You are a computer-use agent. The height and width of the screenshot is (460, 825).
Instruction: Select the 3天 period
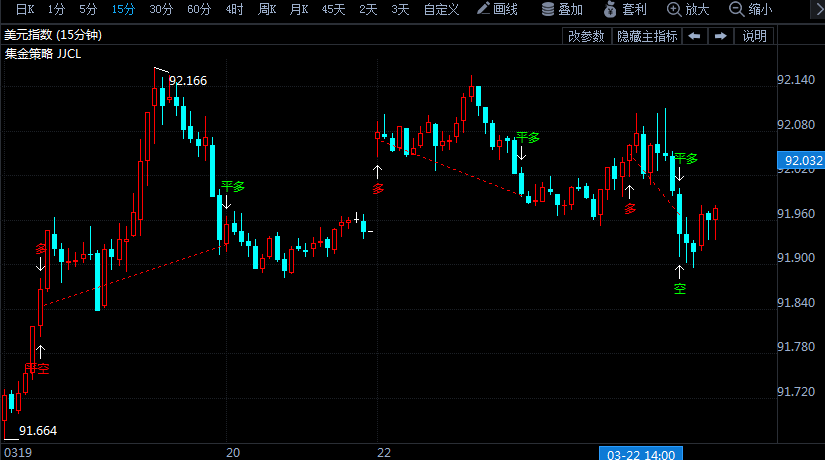click(x=400, y=9)
